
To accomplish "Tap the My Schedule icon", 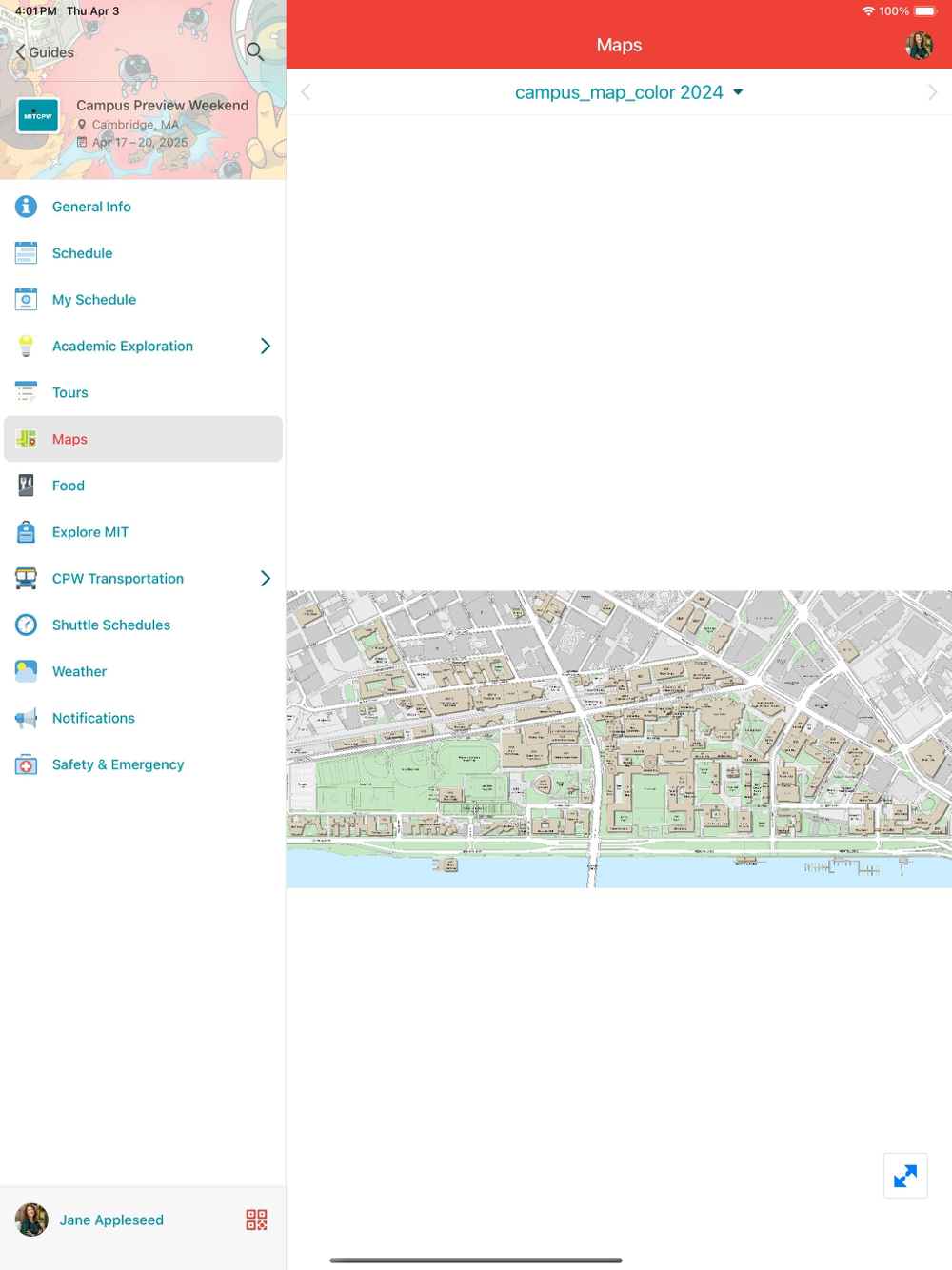I will click(26, 300).
